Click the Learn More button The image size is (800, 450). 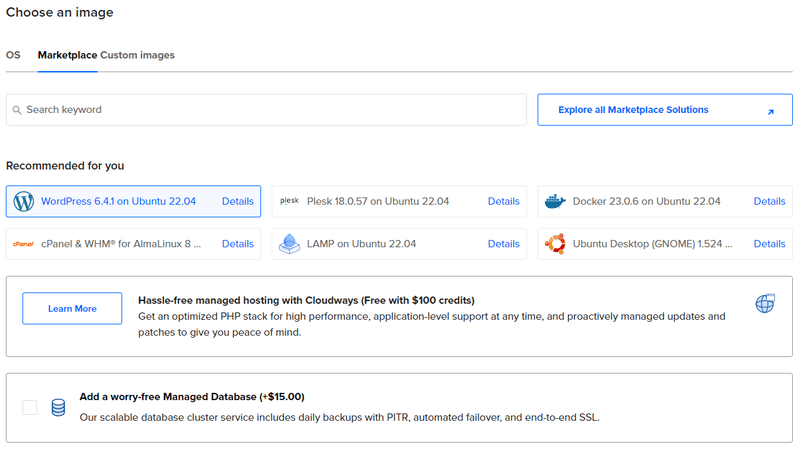[x=72, y=308]
